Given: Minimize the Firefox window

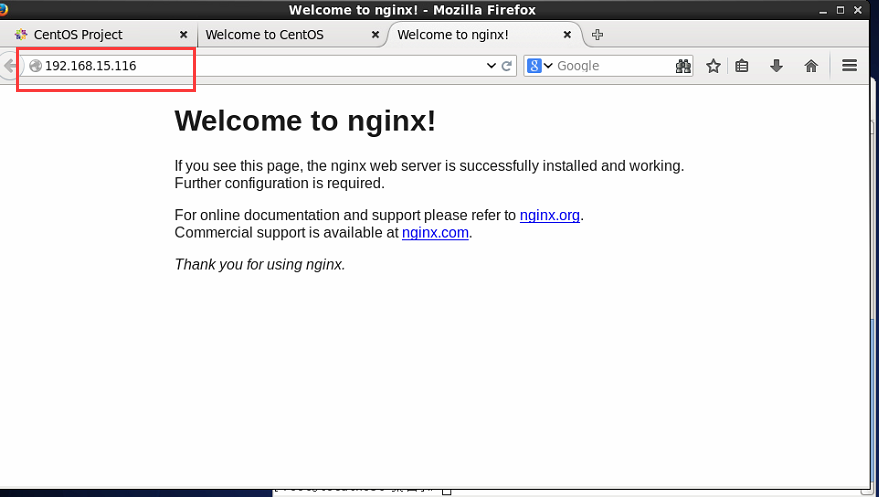Looking at the screenshot, I should click(x=823, y=11).
